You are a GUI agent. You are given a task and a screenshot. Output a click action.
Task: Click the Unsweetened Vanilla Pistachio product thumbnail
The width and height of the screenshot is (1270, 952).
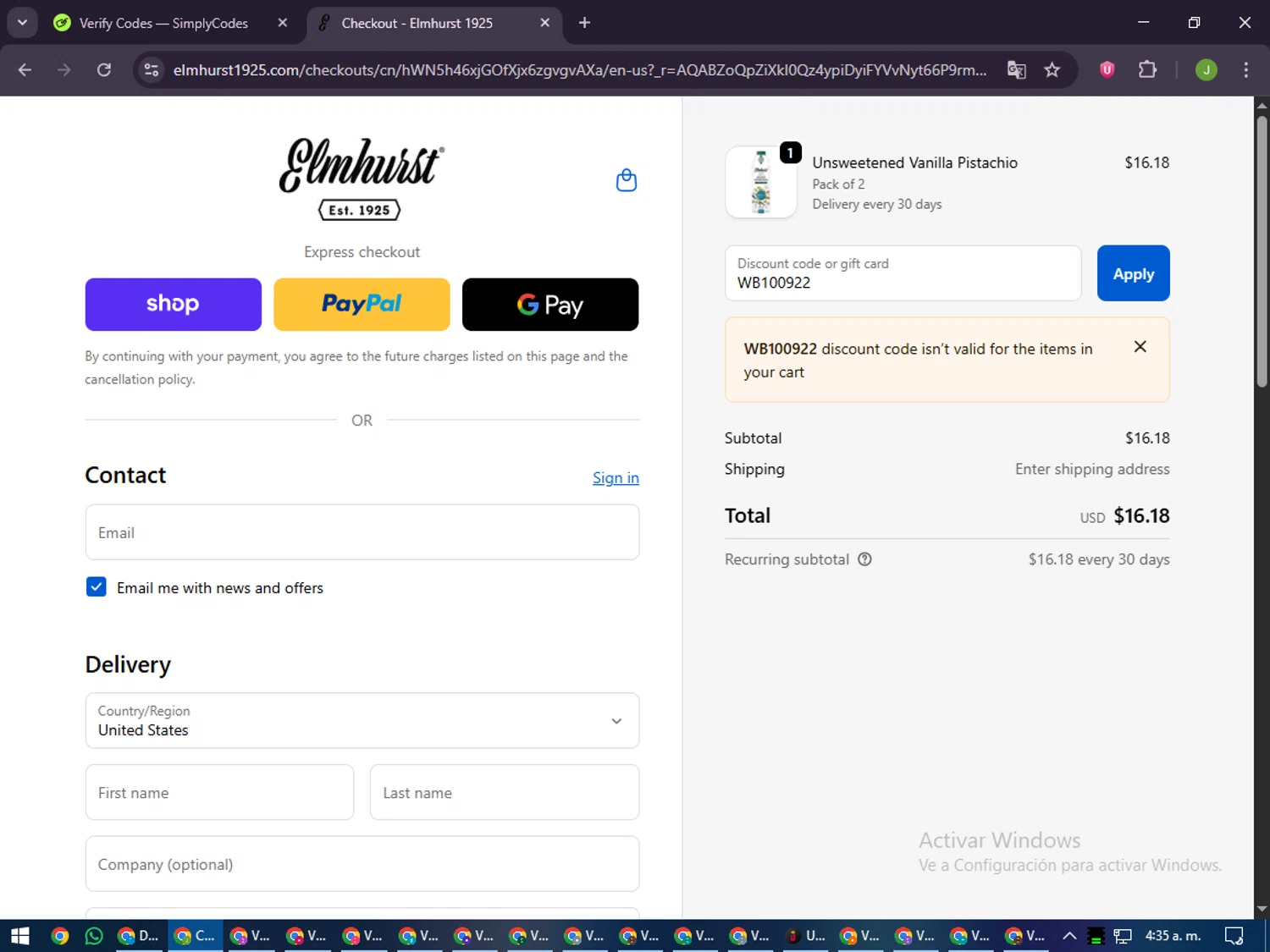click(761, 182)
